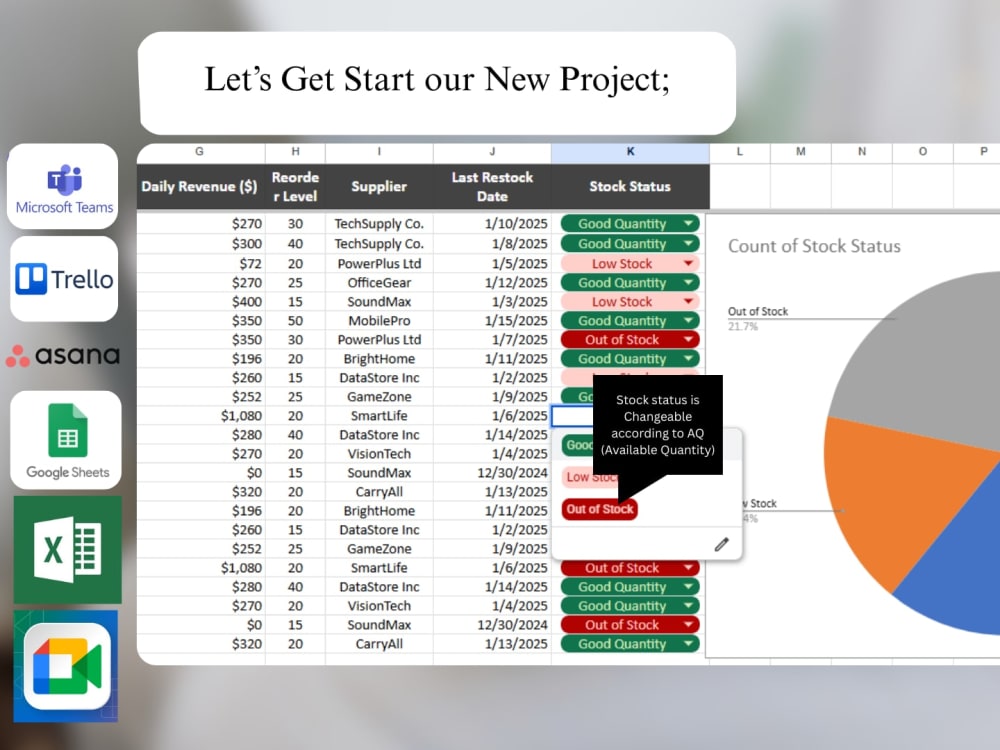Open Good Quantity dropdown in VisionTech row below popup
Viewport: 1000px width, 750px height.
(x=688, y=606)
